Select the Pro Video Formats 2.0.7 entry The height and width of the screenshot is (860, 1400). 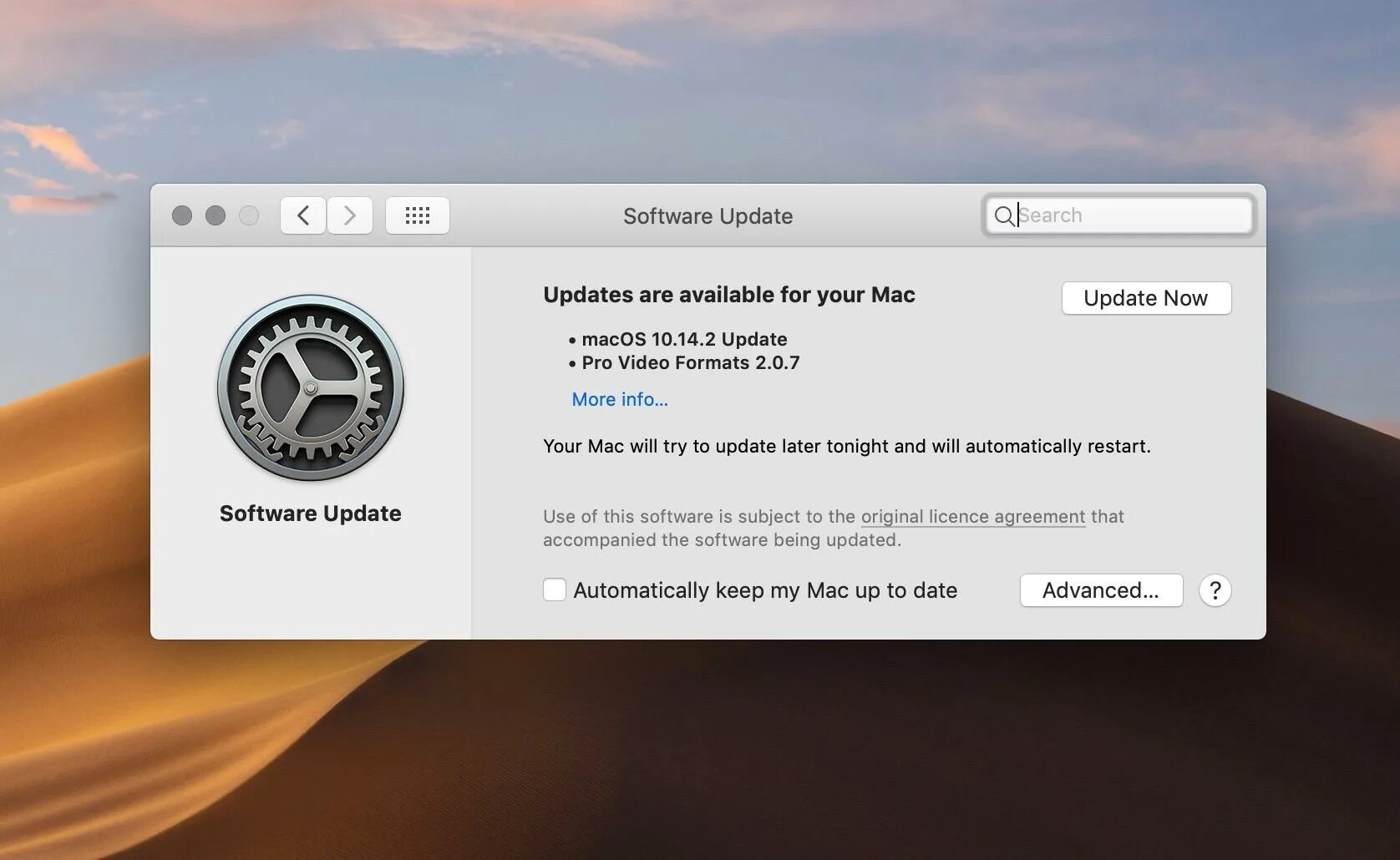(691, 362)
